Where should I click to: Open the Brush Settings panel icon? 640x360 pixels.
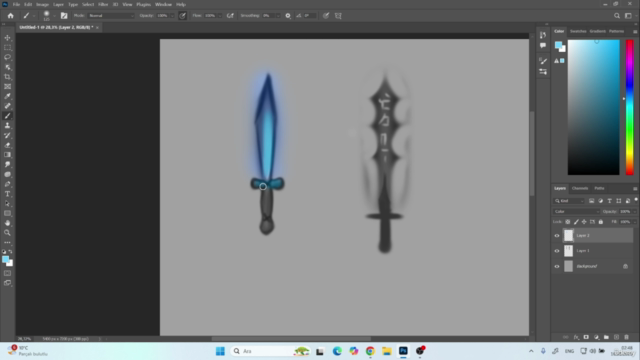point(543,61)
